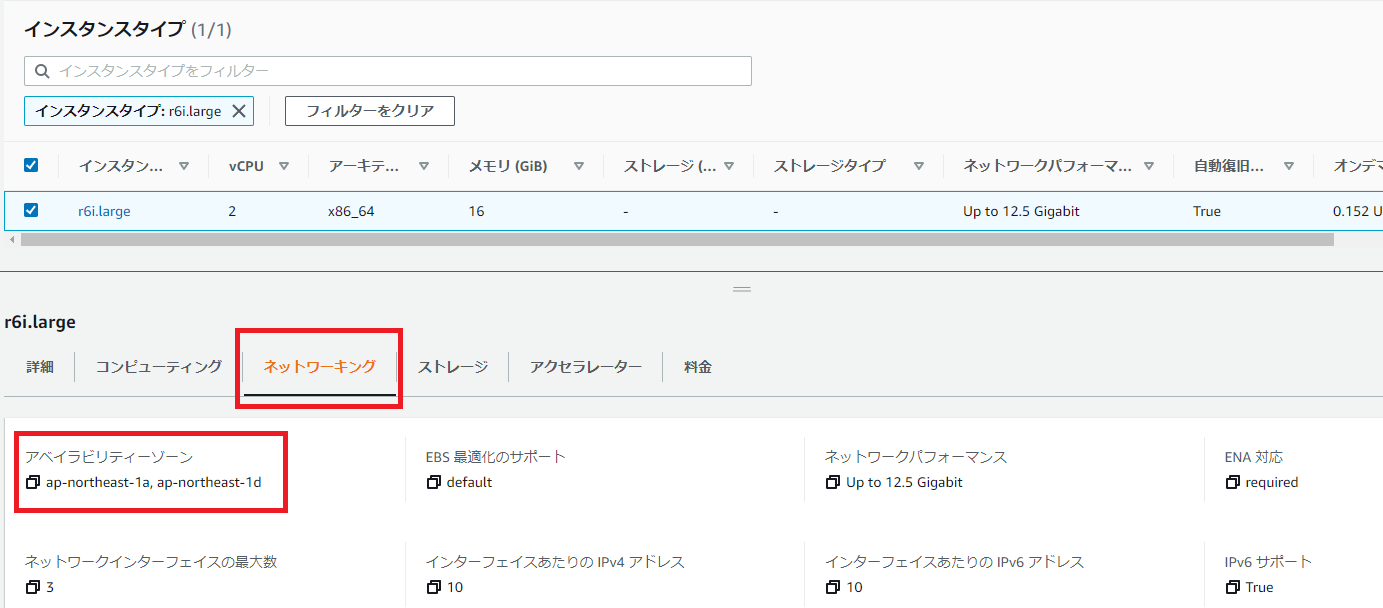Click the search magnifier icon in filter box
The image size is (1383, 608).
pos(42,71)
